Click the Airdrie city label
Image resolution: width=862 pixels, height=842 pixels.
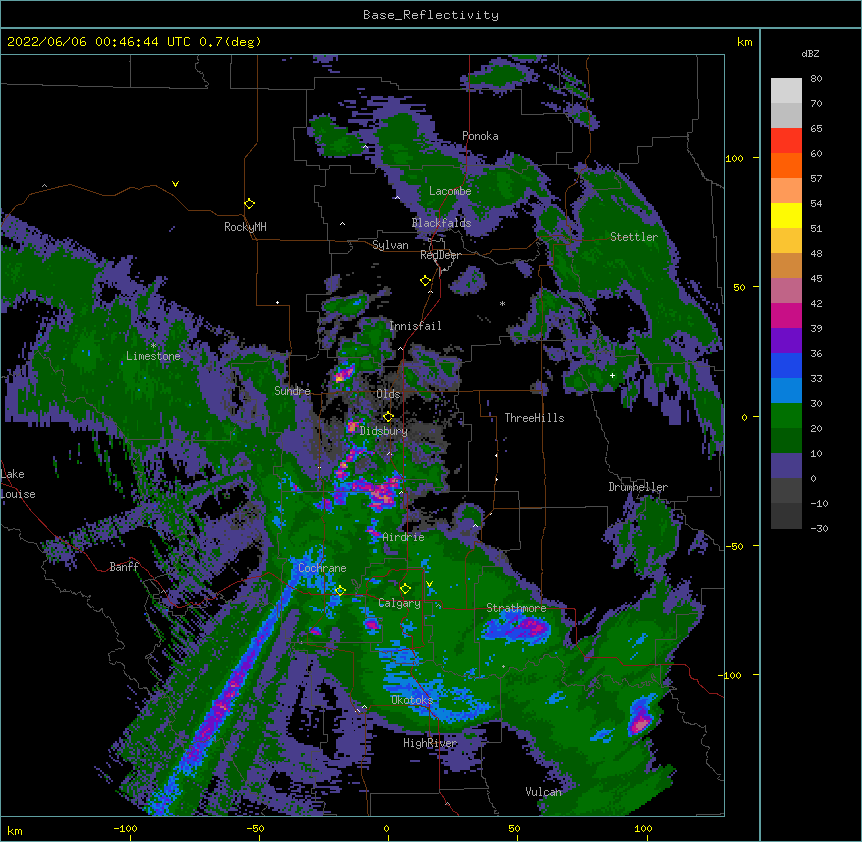tap(403, 537)
